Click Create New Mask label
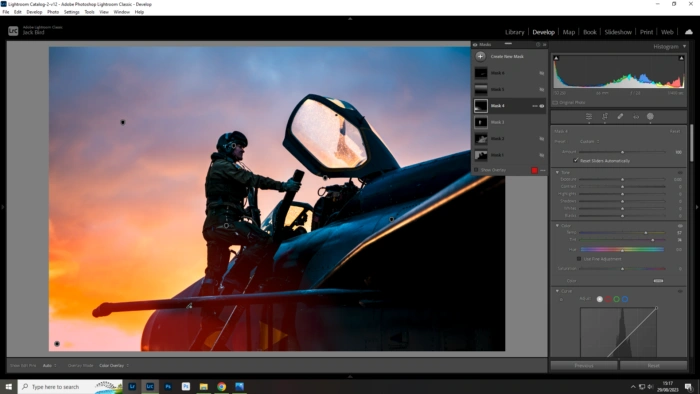The image size is (700, 394). [507, 57]
